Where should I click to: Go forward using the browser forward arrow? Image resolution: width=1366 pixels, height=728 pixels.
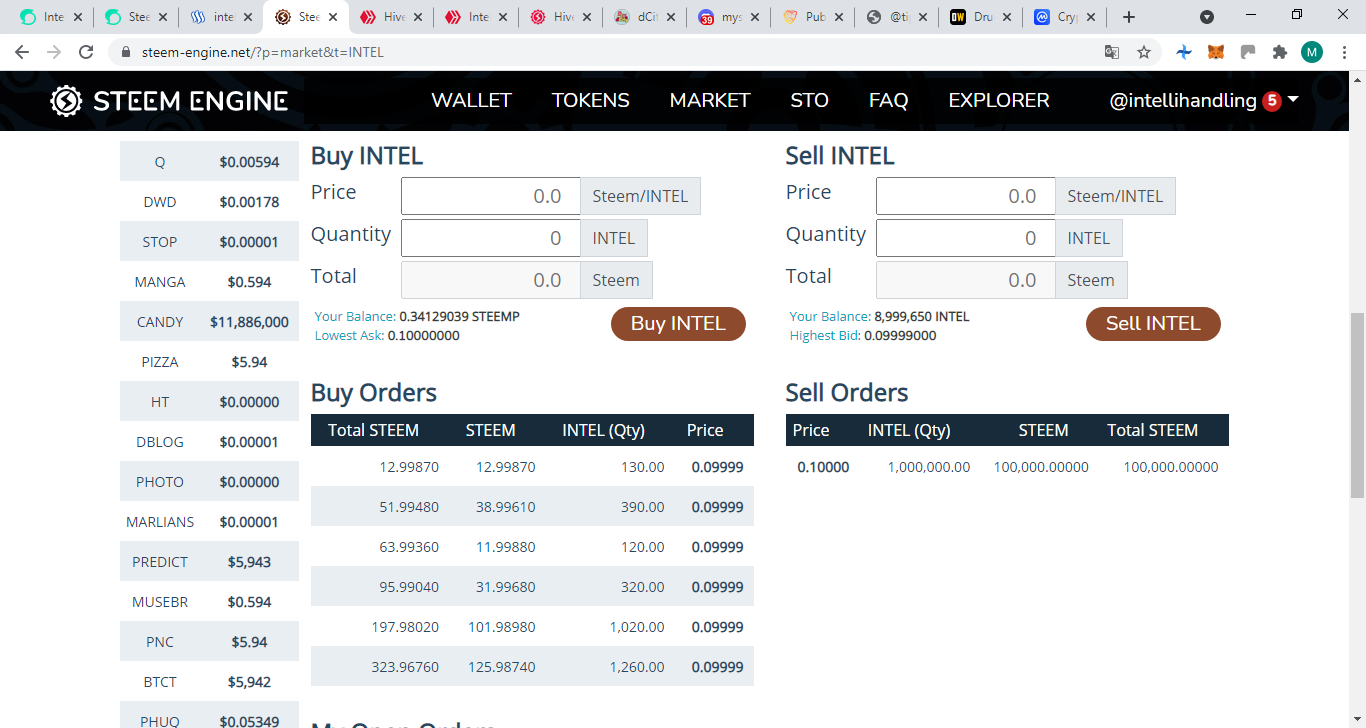point(54,52)
